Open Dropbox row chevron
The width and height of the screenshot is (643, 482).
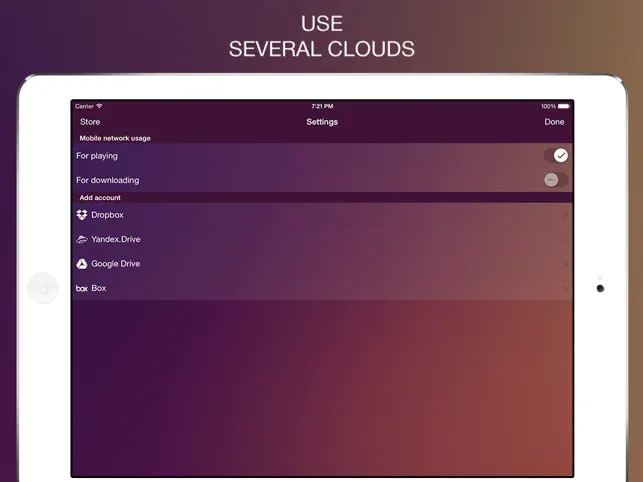(565, 215)
